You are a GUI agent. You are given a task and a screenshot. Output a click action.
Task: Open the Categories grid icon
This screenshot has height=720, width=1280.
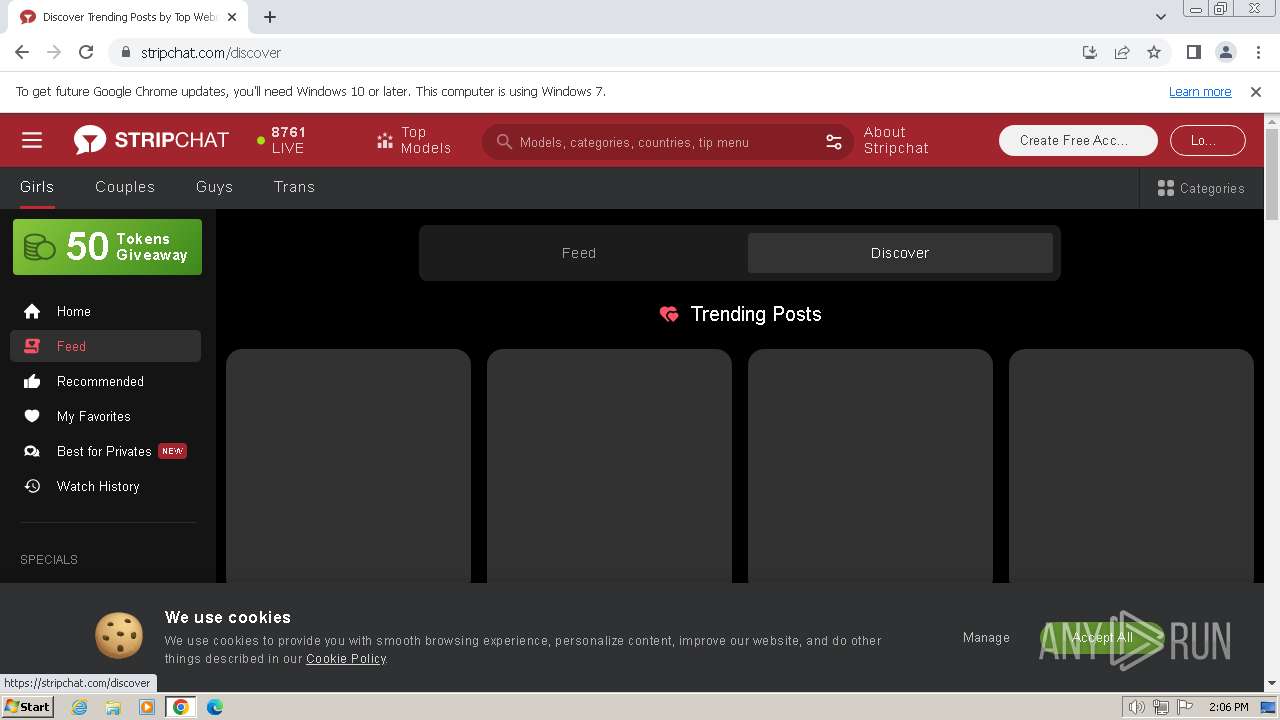[1165, 188]
